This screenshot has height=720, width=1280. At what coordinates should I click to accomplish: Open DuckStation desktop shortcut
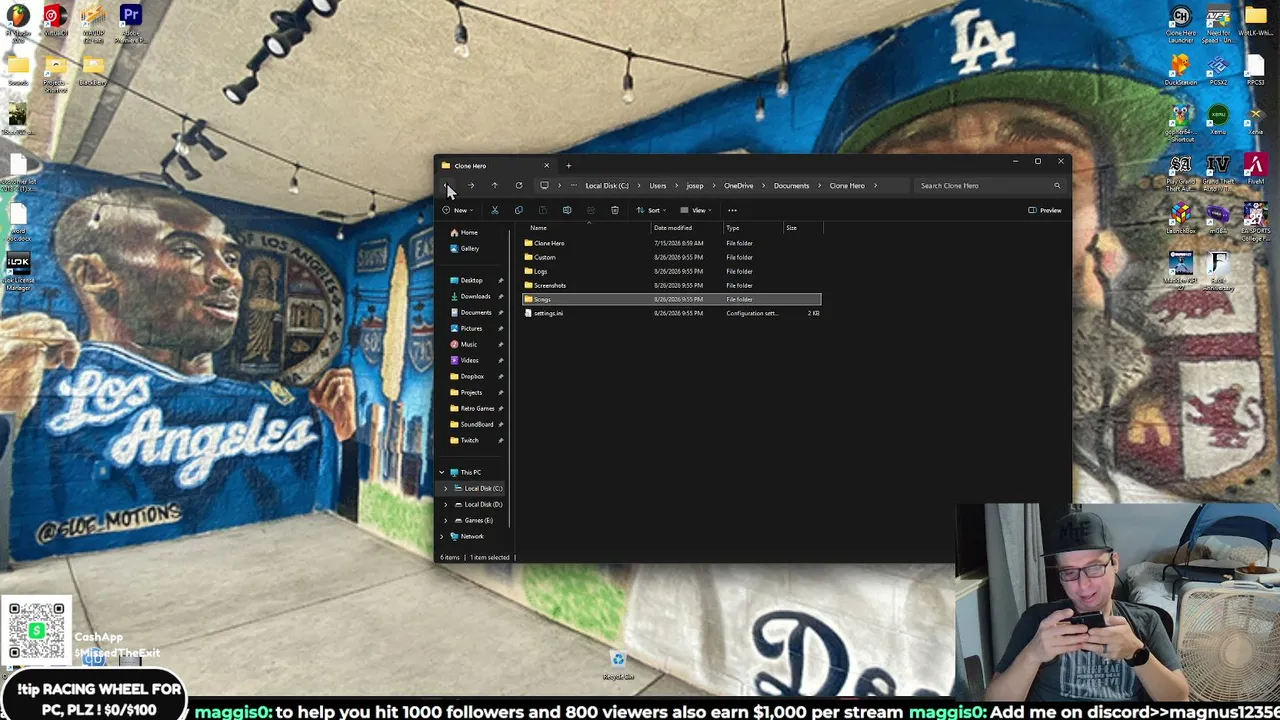1181,72
